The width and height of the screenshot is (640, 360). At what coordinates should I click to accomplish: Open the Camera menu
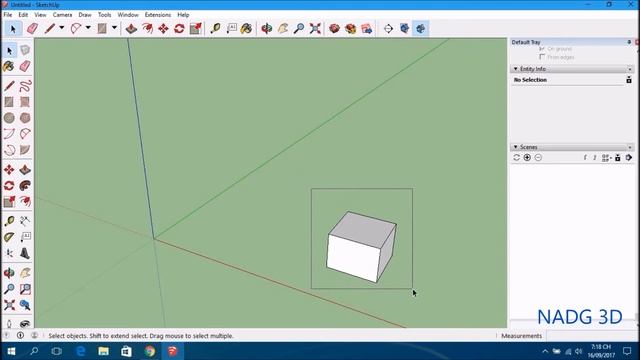pyautogui.click(x=62, y=15)
